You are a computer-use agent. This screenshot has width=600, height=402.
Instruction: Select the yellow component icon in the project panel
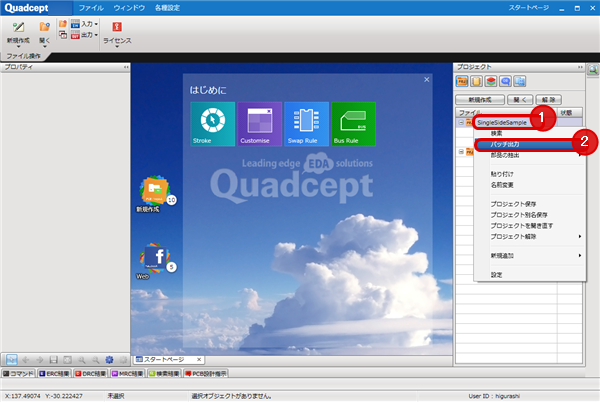click(x=476, y=81)
